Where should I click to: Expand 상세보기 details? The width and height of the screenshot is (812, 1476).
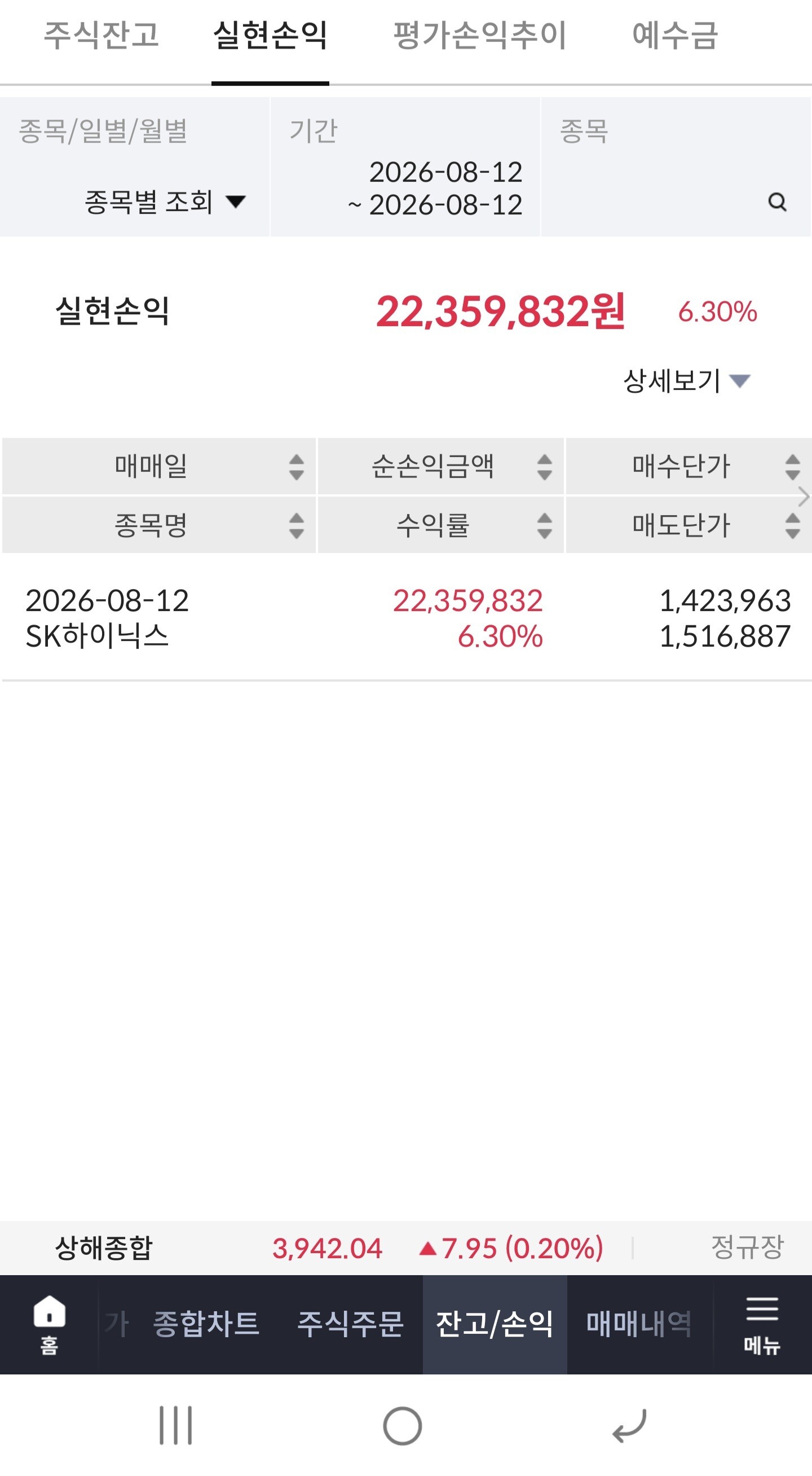(687, 380)
